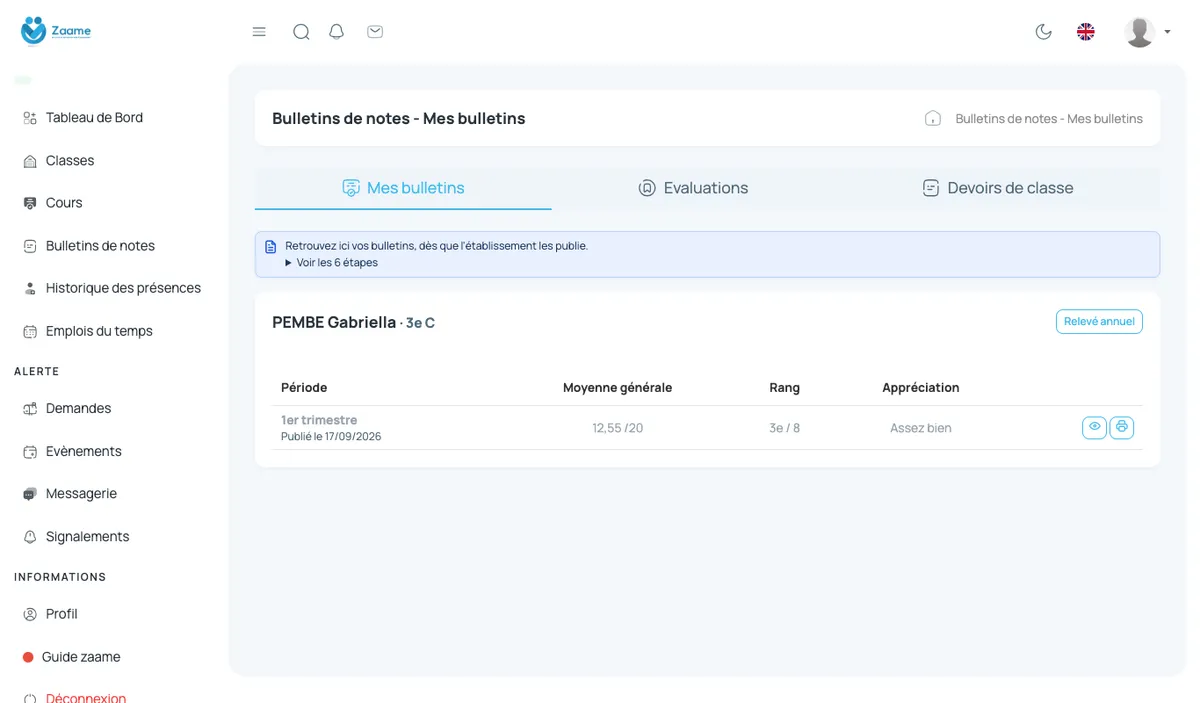Open Evènements in sidebar

[x=84, y=452]
